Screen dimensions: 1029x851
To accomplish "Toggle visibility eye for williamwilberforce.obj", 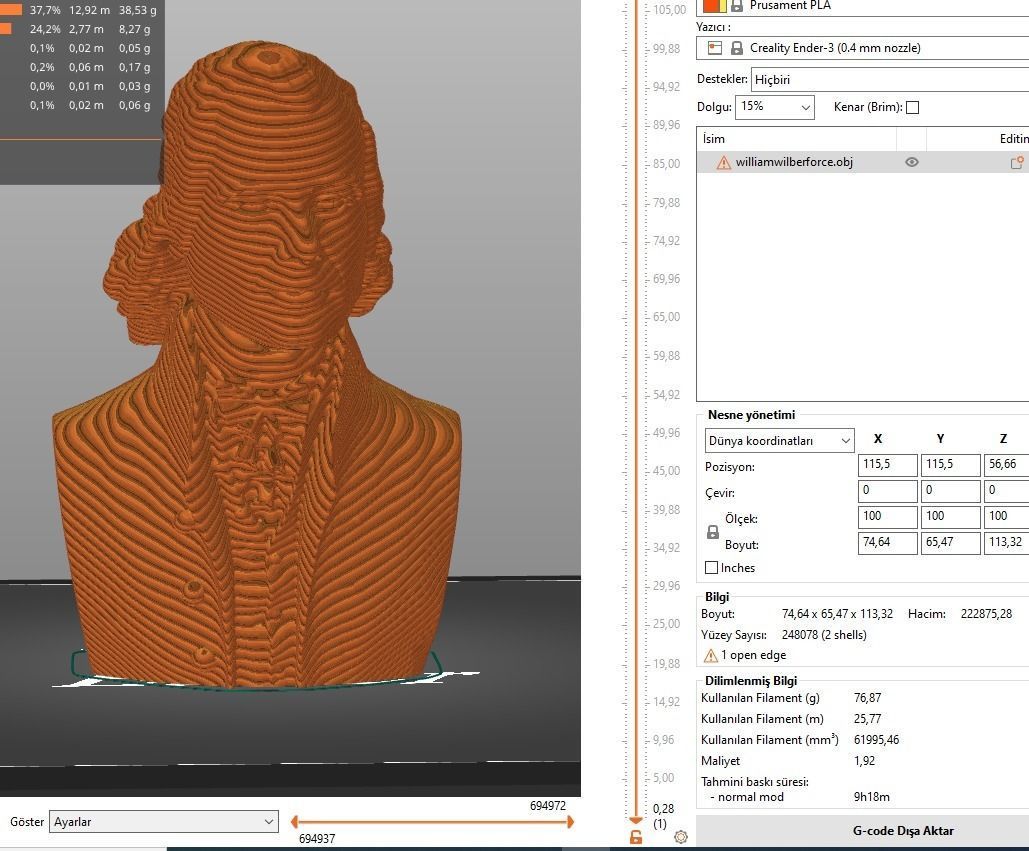I will (912, 162).
